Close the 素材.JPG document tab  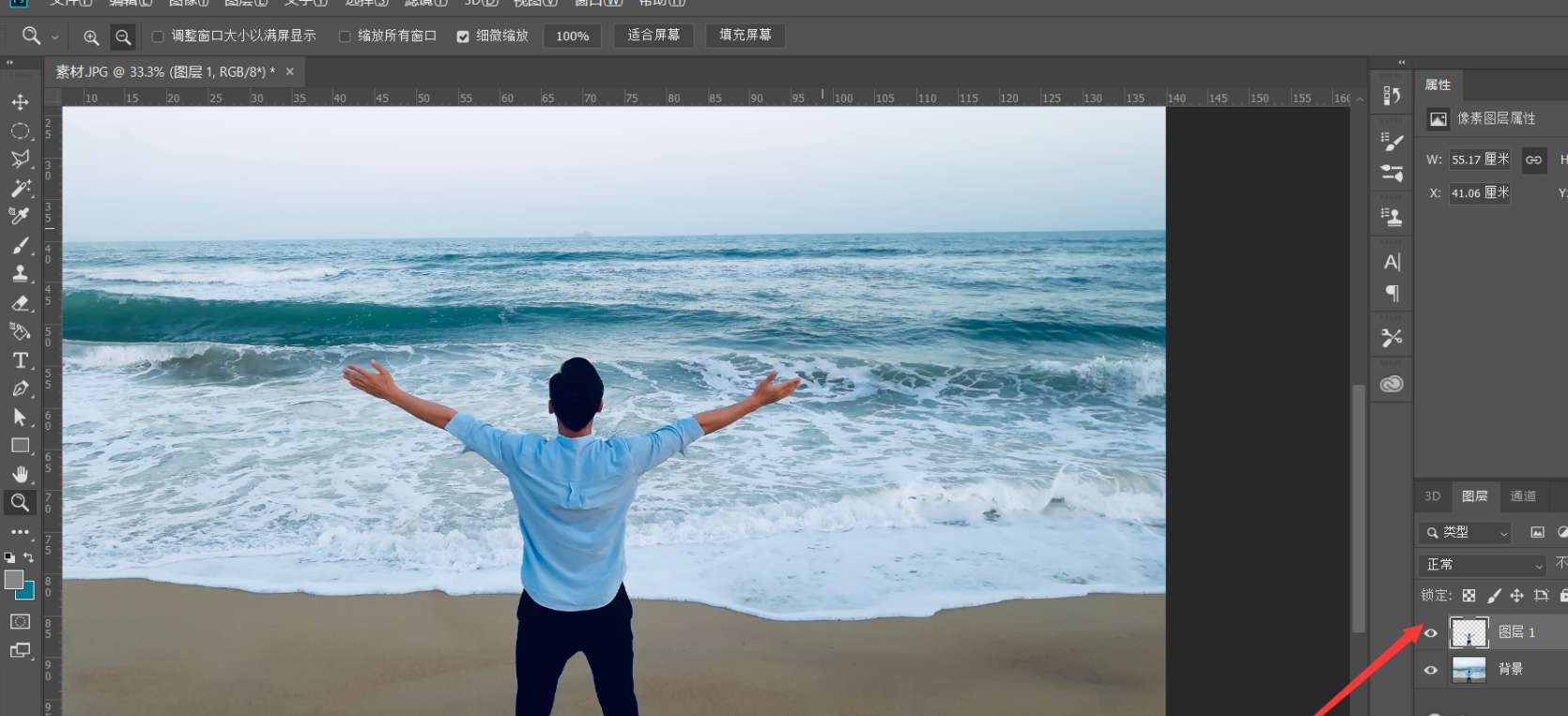coord(289,71)
